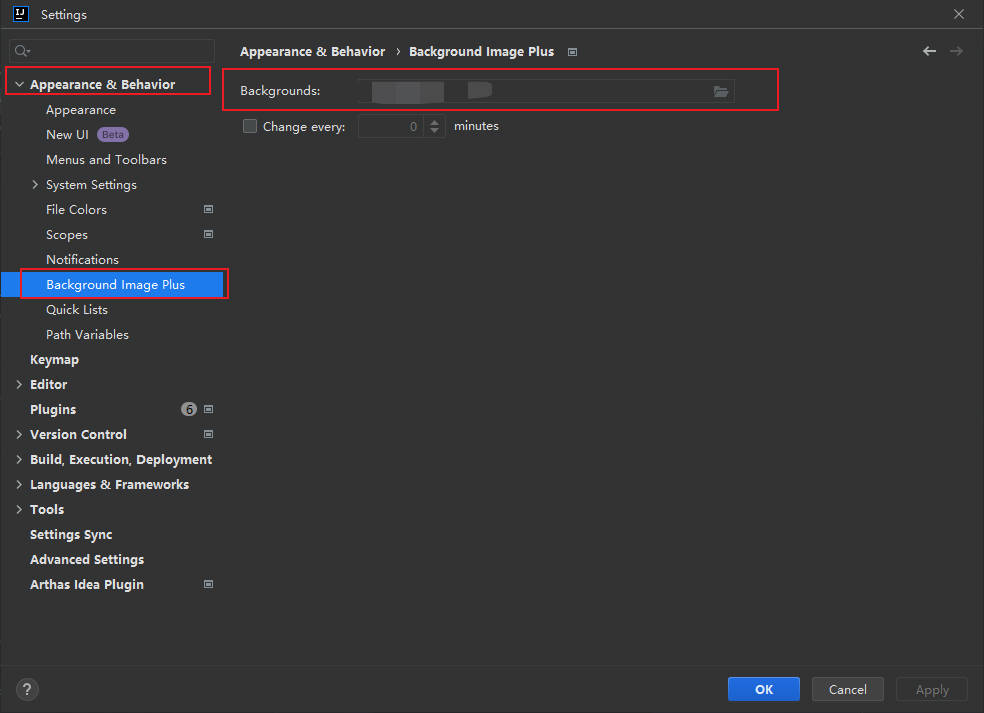Viewport: 984px width, 713px height.
Task: Click the forward navigation arrow
Action: pyautogui.click(x=956, y=51)
